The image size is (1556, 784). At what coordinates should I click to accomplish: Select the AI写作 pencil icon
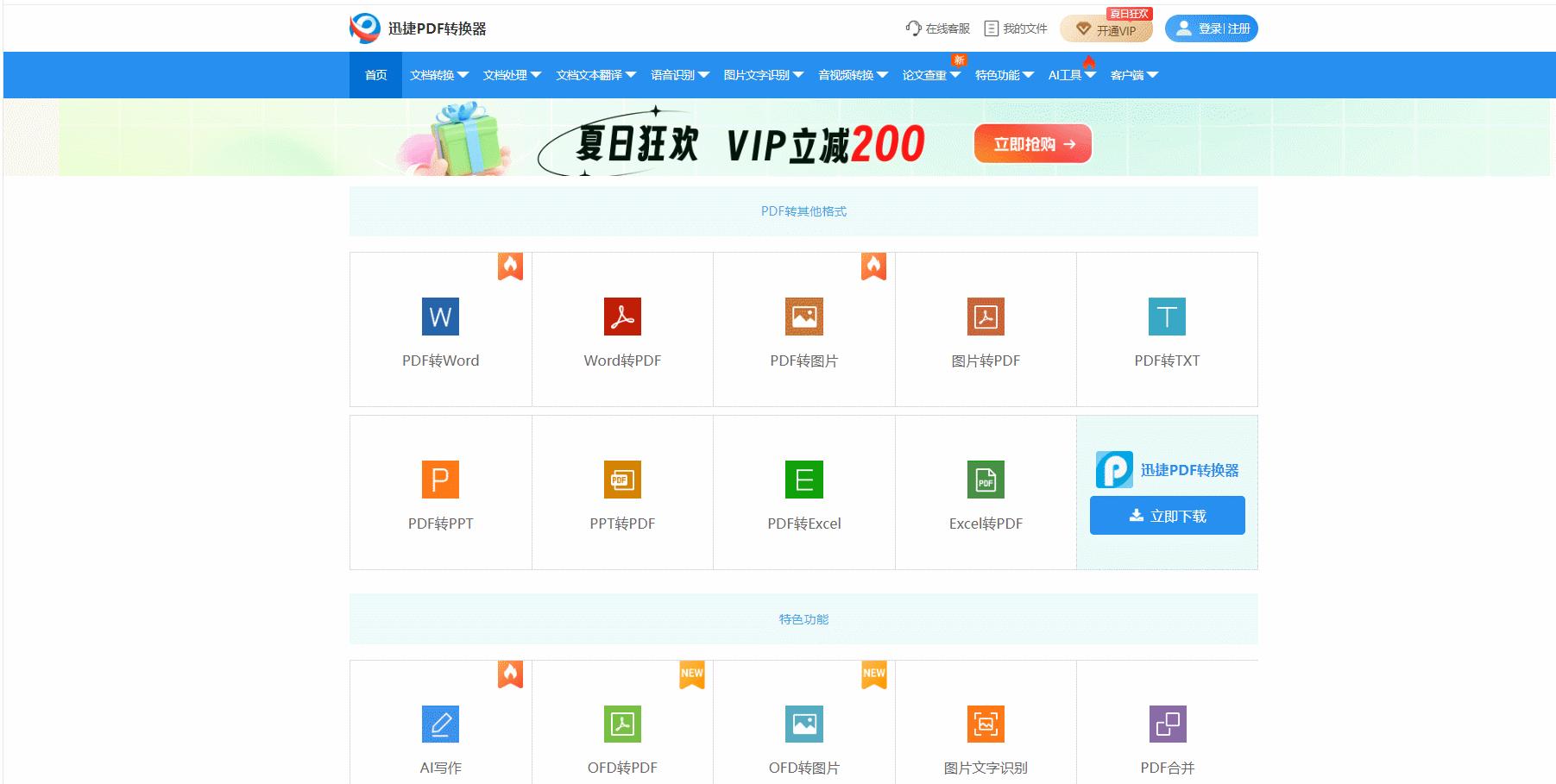(x=439, y=724)
